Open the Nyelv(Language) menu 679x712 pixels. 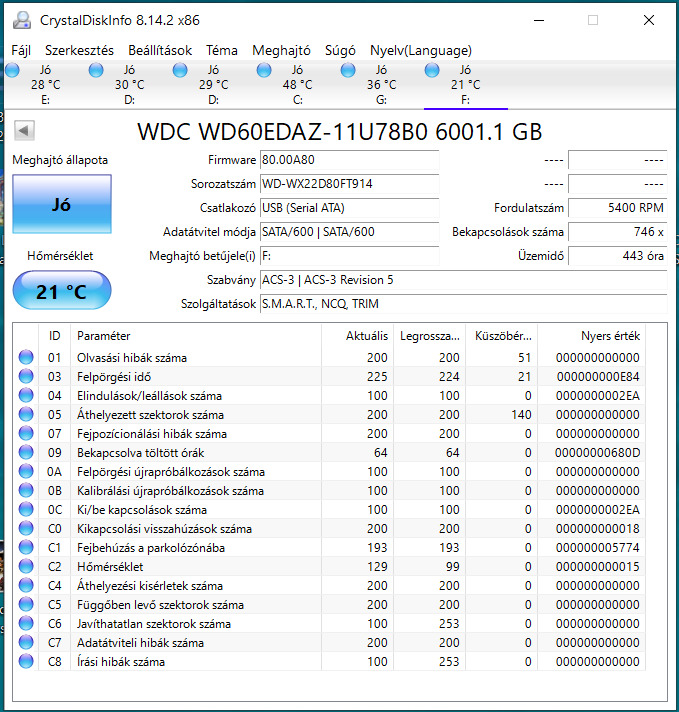(x=421, y=50)
